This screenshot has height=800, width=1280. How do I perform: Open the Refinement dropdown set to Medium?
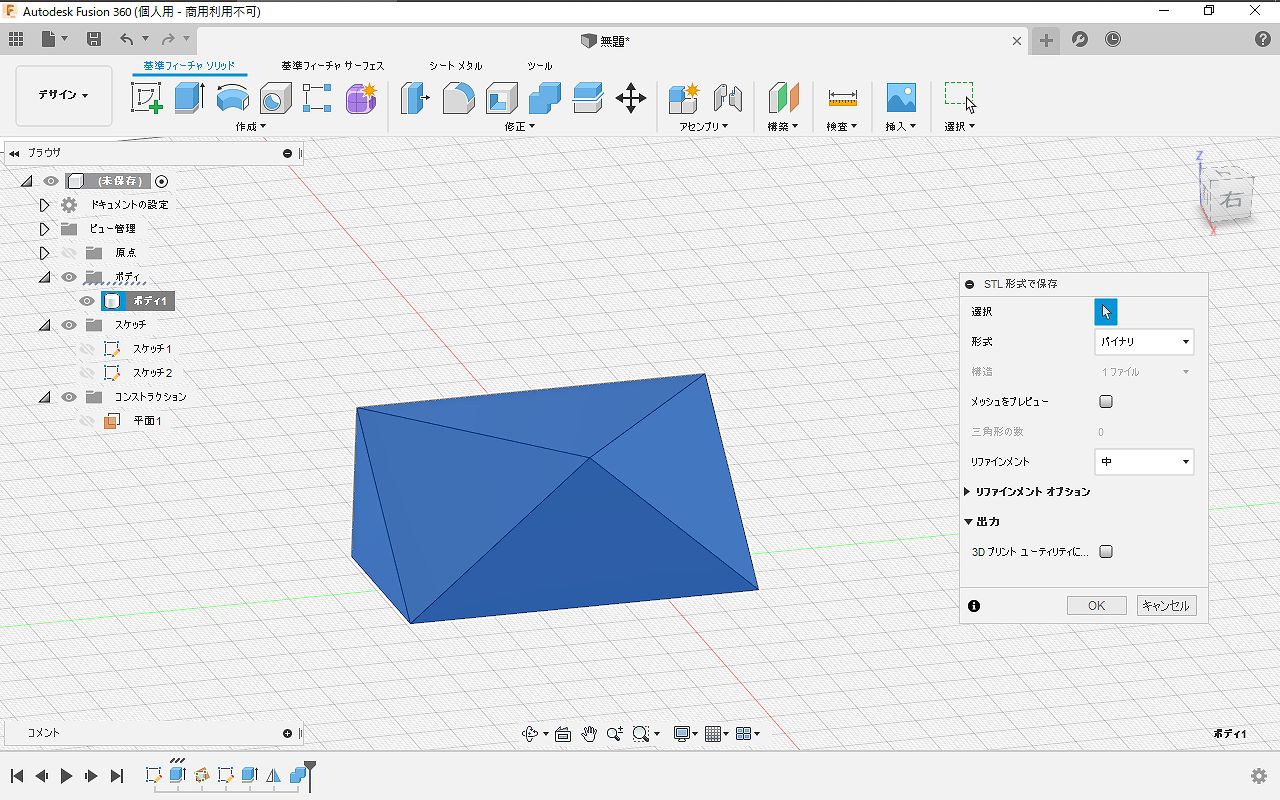click(1144, 462)
